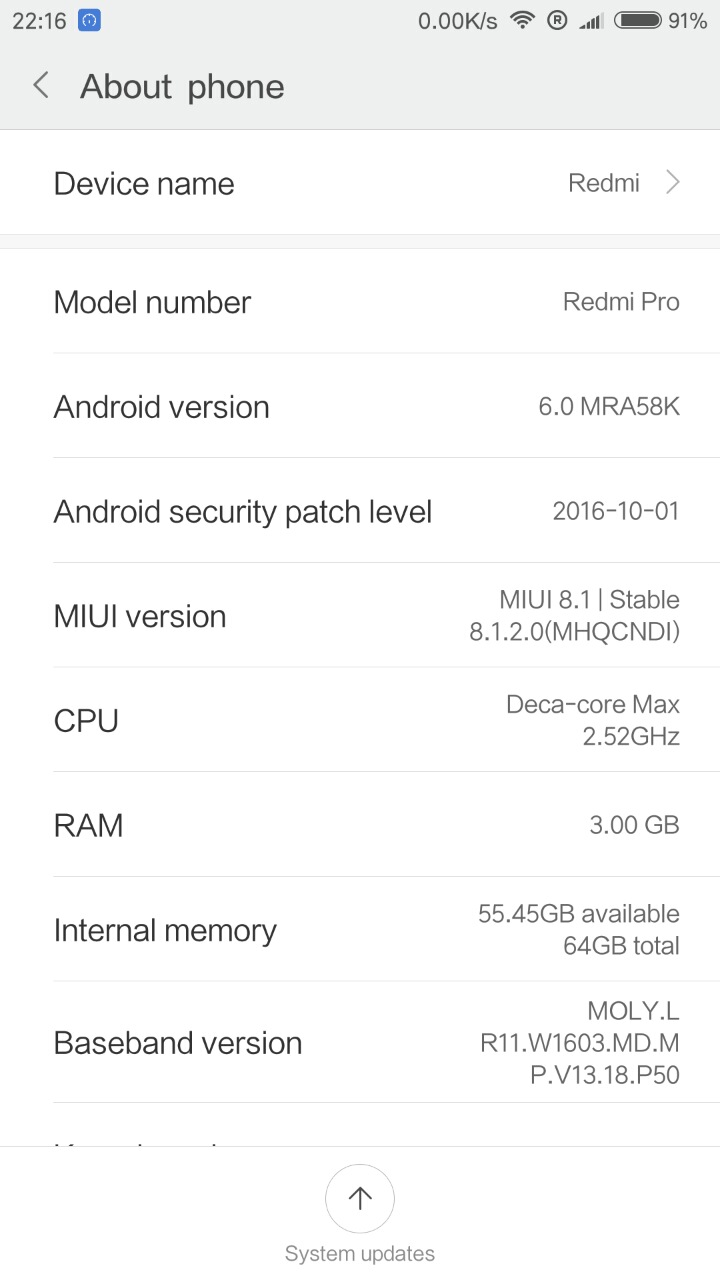Tap the Android version entry

click(x=360, y=407)
